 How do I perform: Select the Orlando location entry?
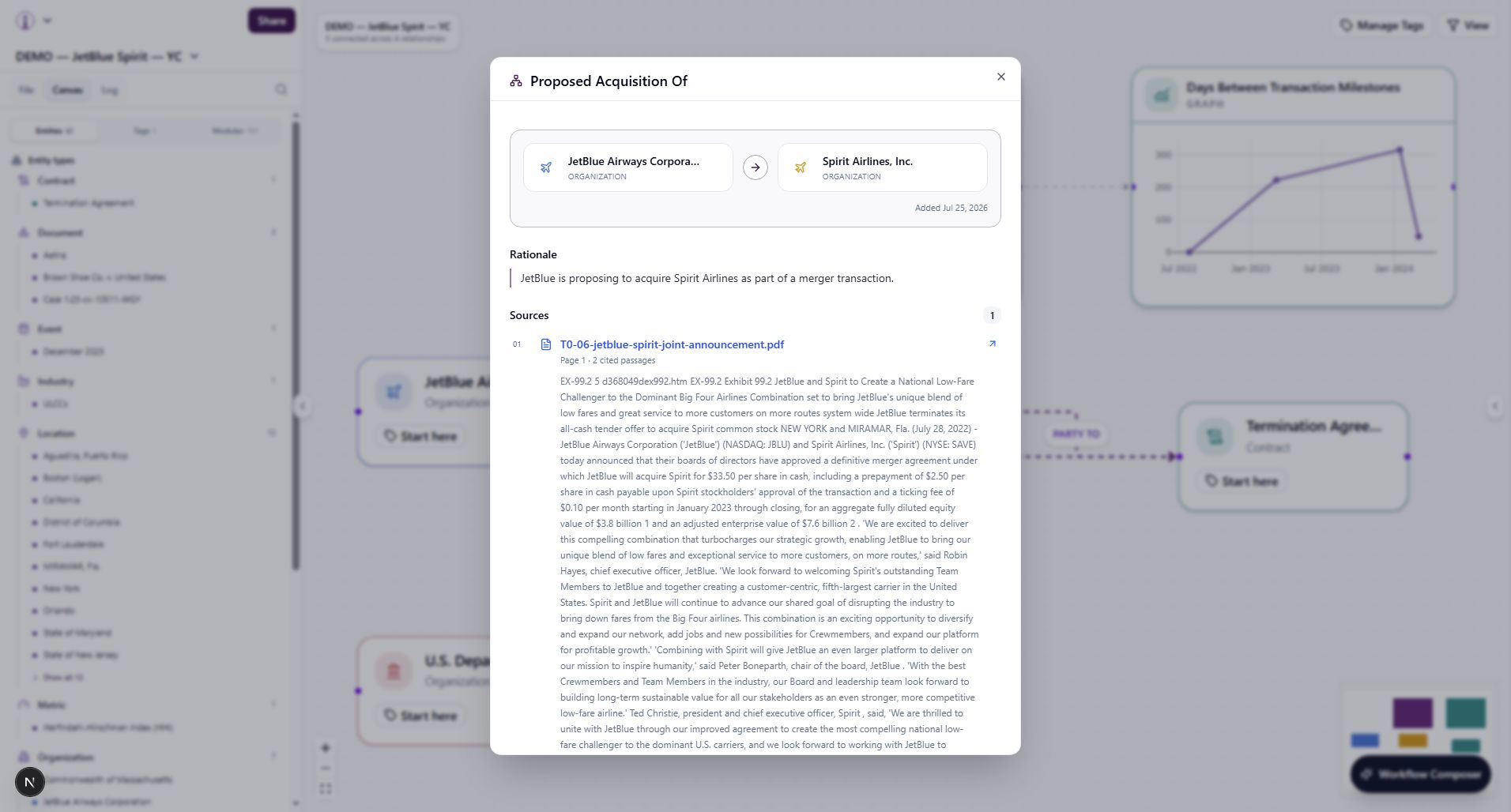pyautogui.click(x=59, y=611)
